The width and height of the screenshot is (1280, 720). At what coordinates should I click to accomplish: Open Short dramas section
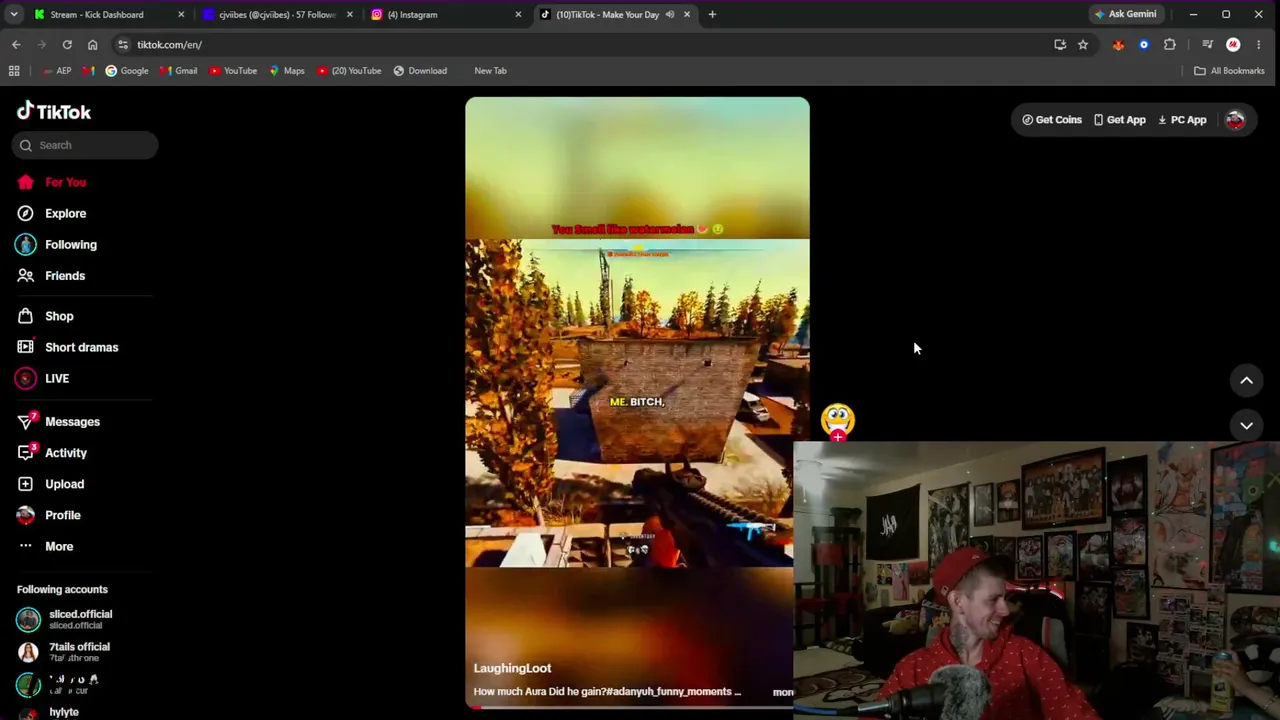click(x=67, y=347)
